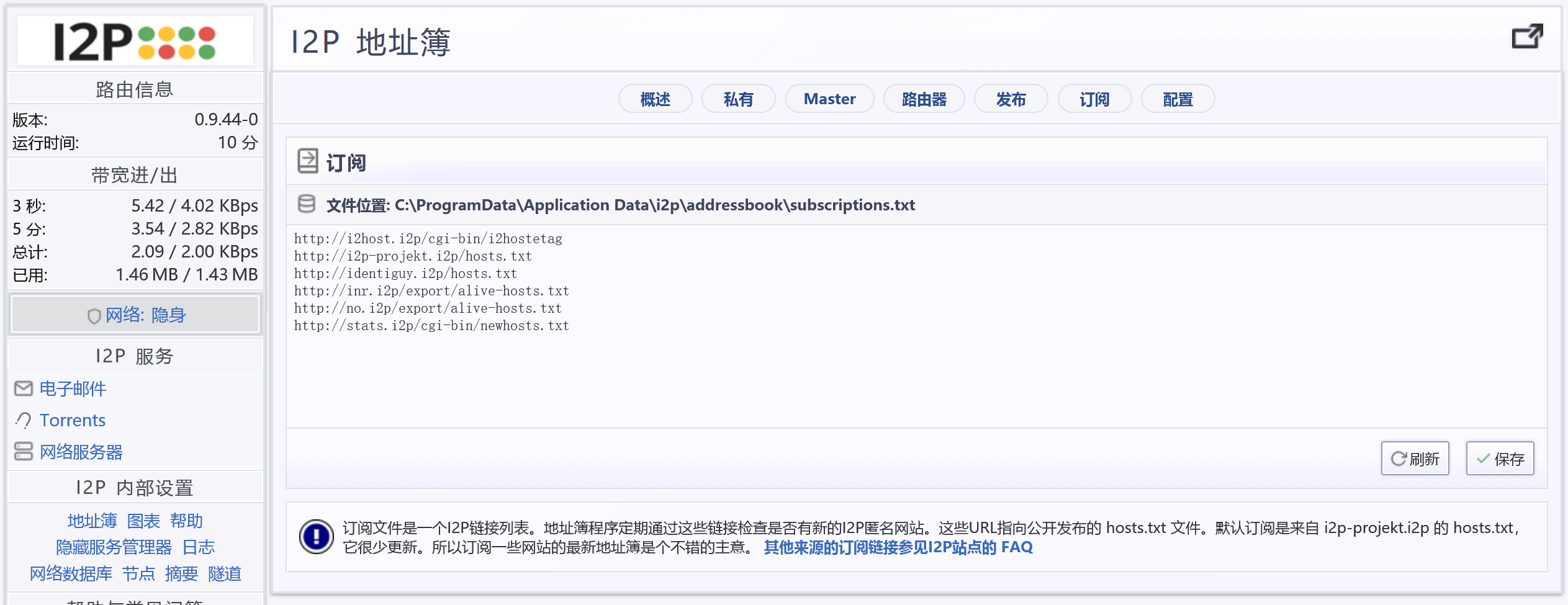Click the email envelope icon
The height and width of the screenshot is (605, 1568).
(24, 388)
